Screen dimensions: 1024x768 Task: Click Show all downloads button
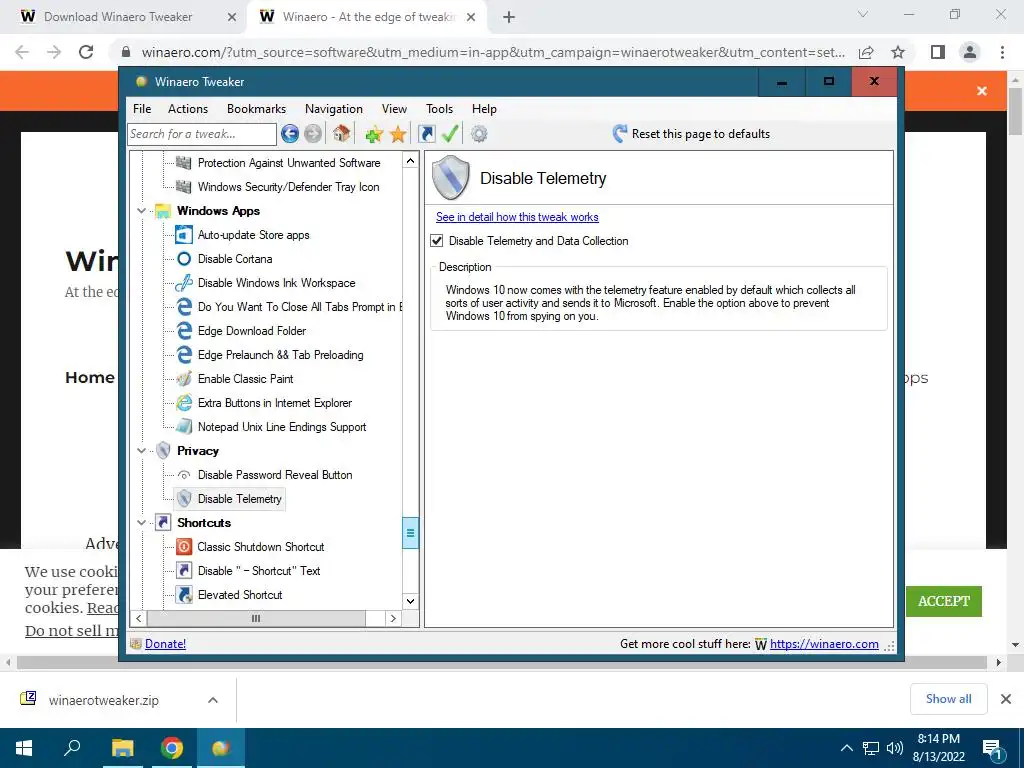[x=948, y=699]
